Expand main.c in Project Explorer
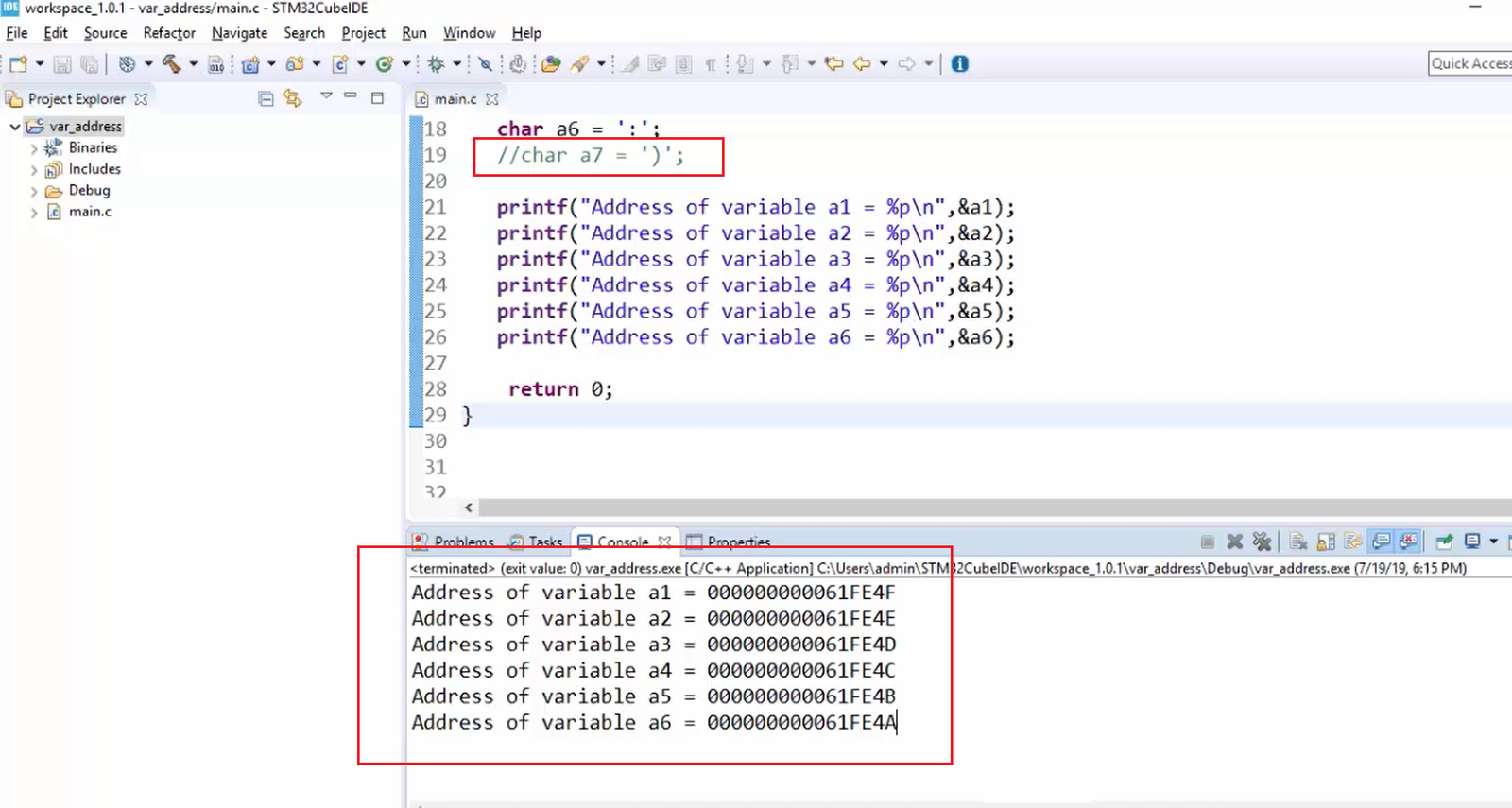Screen dimensions: 1512x808 point(34,213)
